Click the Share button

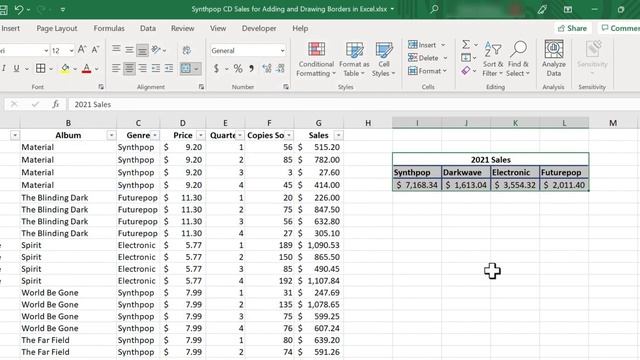click(572, 28)
